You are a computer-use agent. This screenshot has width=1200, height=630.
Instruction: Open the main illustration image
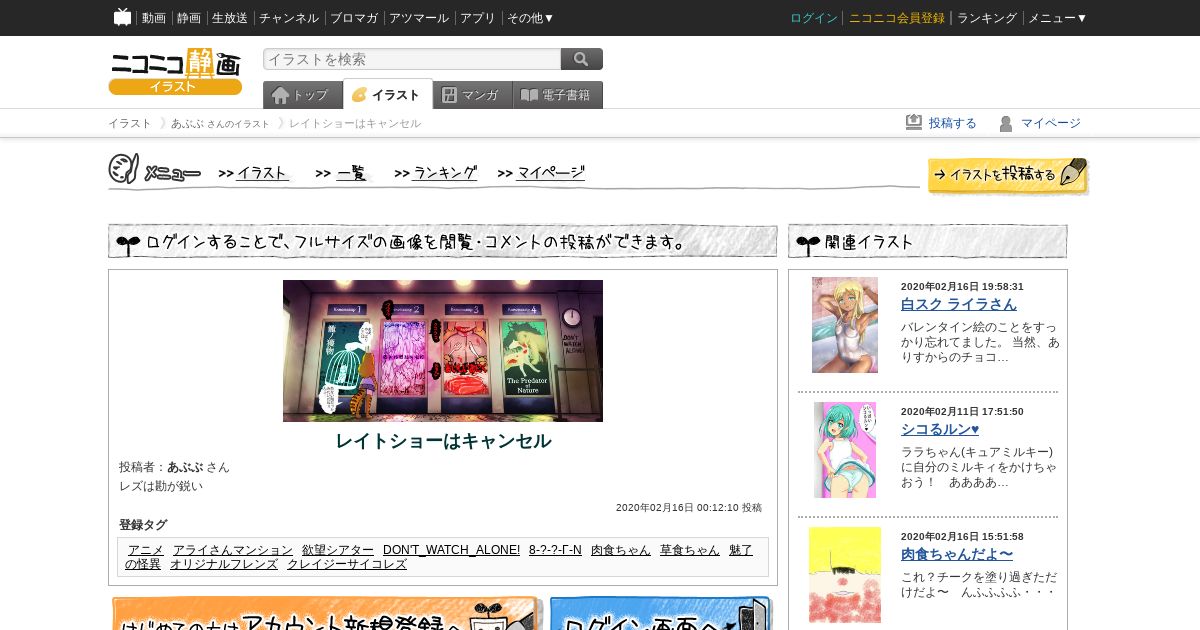click(443, 351)
